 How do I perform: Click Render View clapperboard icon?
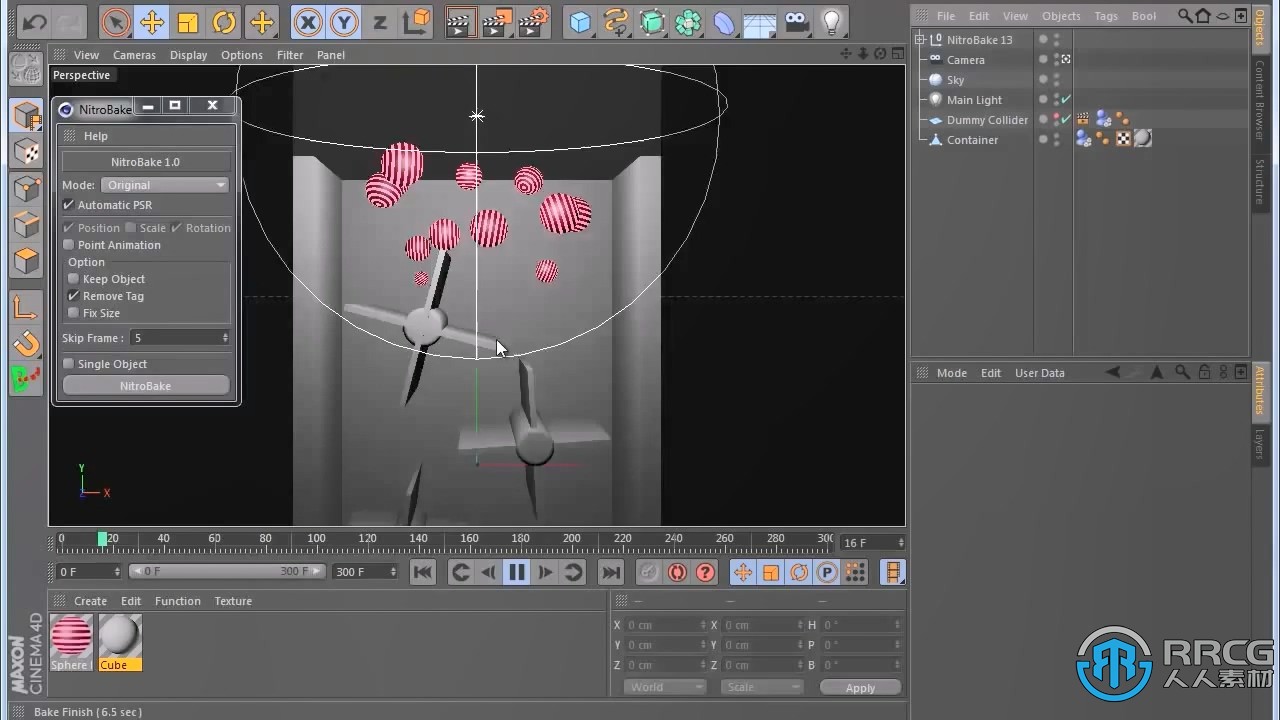tap(461, 21)
